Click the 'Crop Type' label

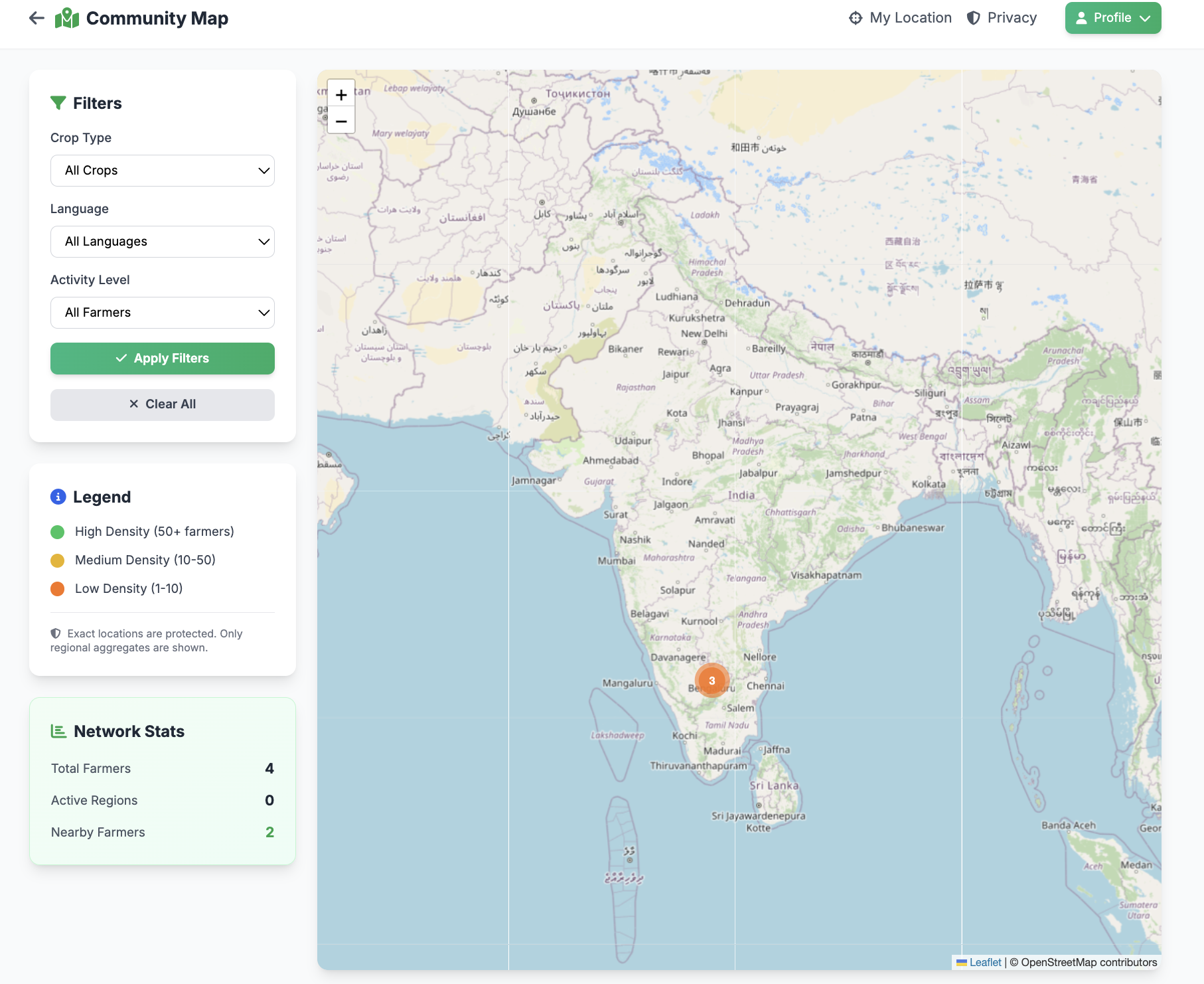[81, 137]
